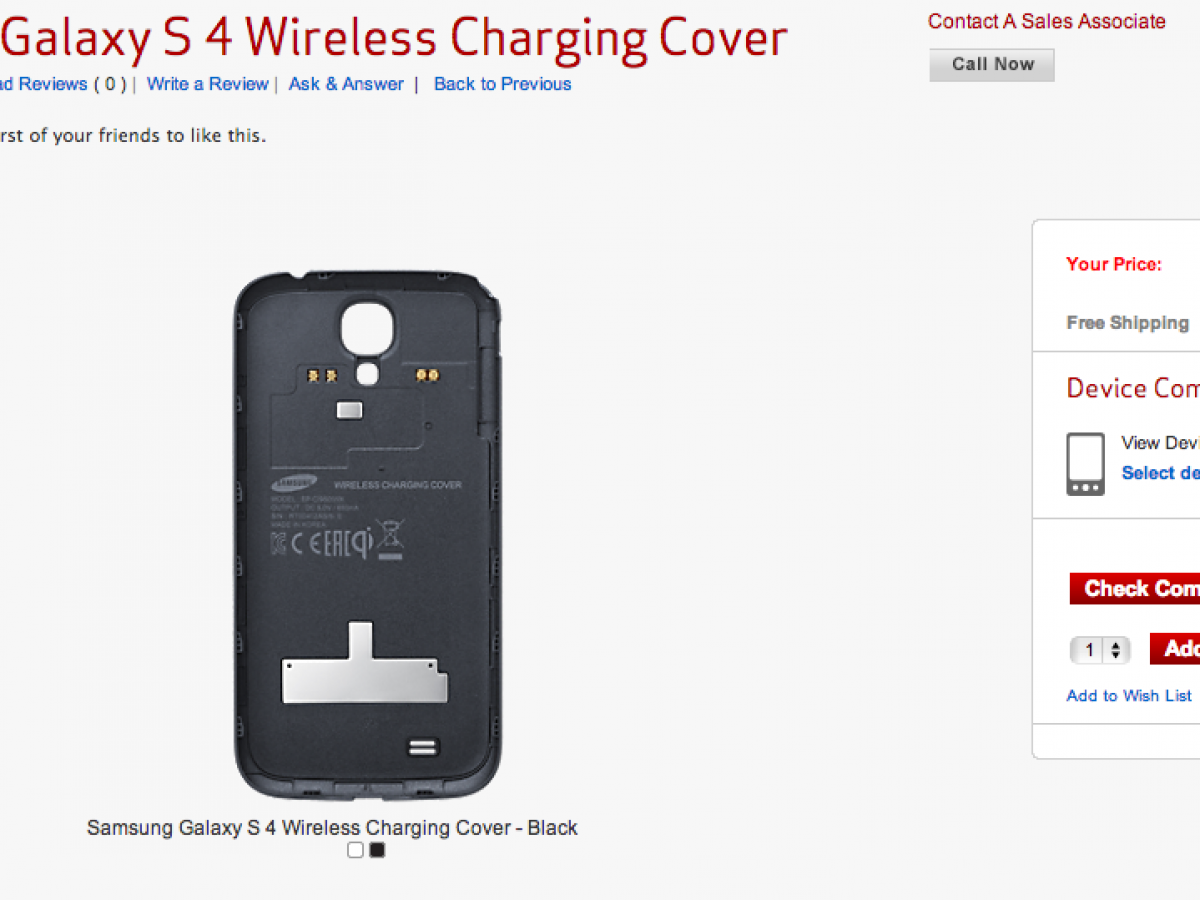Click Add to Wish List link
The image size is (1200, 900).
tap(1129, 695)
